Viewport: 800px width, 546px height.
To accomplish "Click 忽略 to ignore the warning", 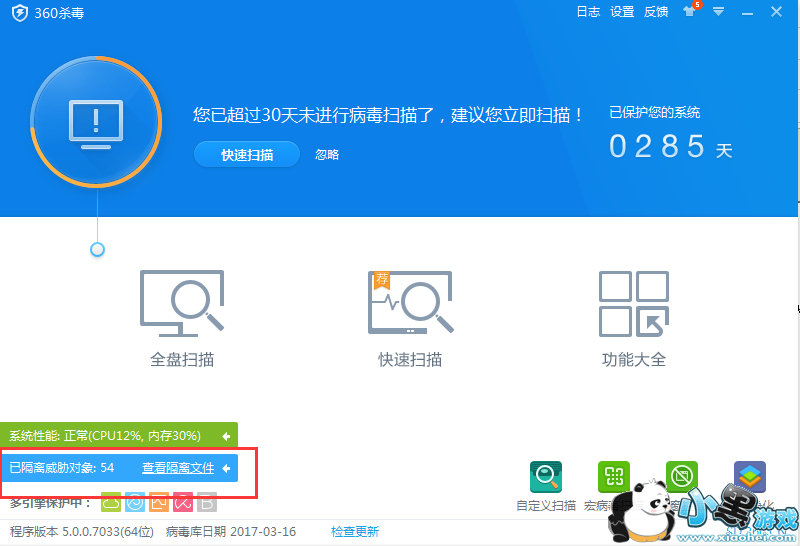I will (x=327, y=155).
